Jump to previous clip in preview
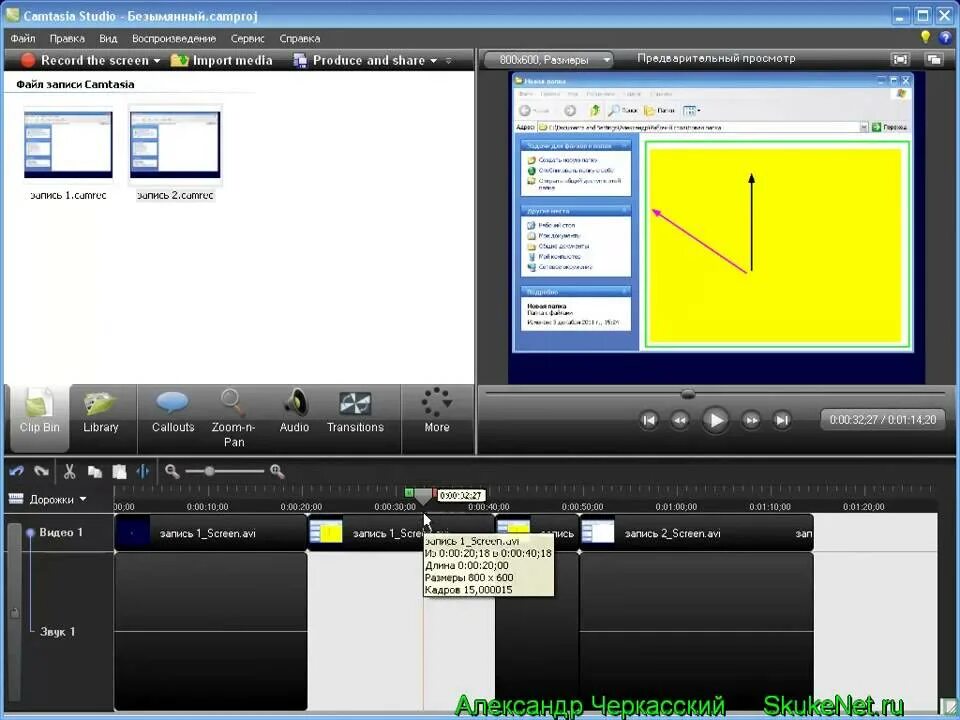The height and width of the screenshot is (720, 960). [x=648, y=420]
